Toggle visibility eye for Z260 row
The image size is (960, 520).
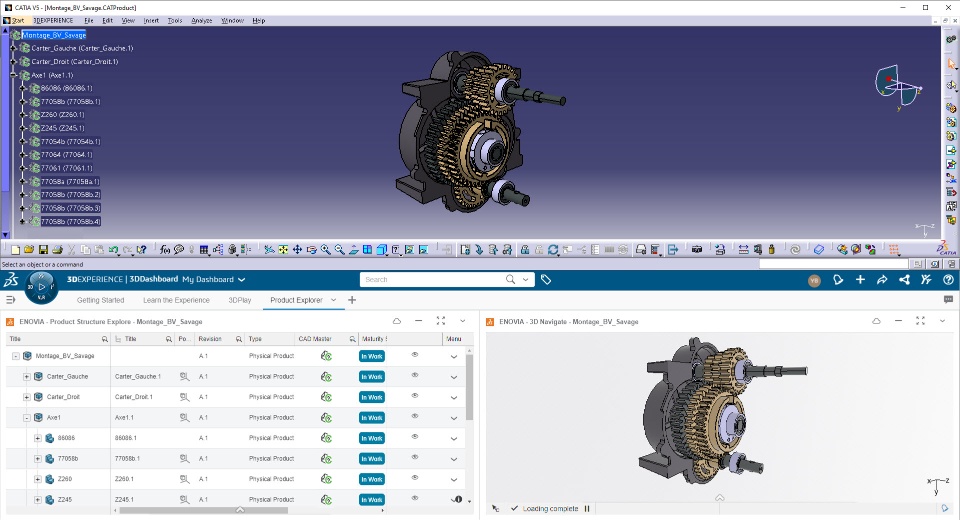[414, 478]
